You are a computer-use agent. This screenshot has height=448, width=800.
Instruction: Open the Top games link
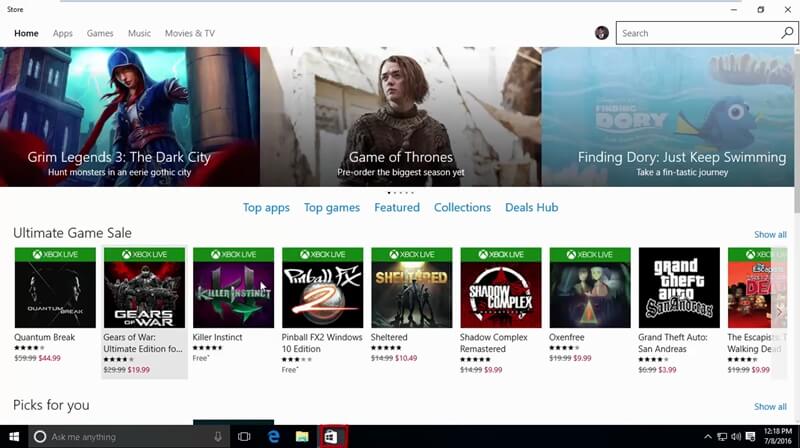(332, 208)
